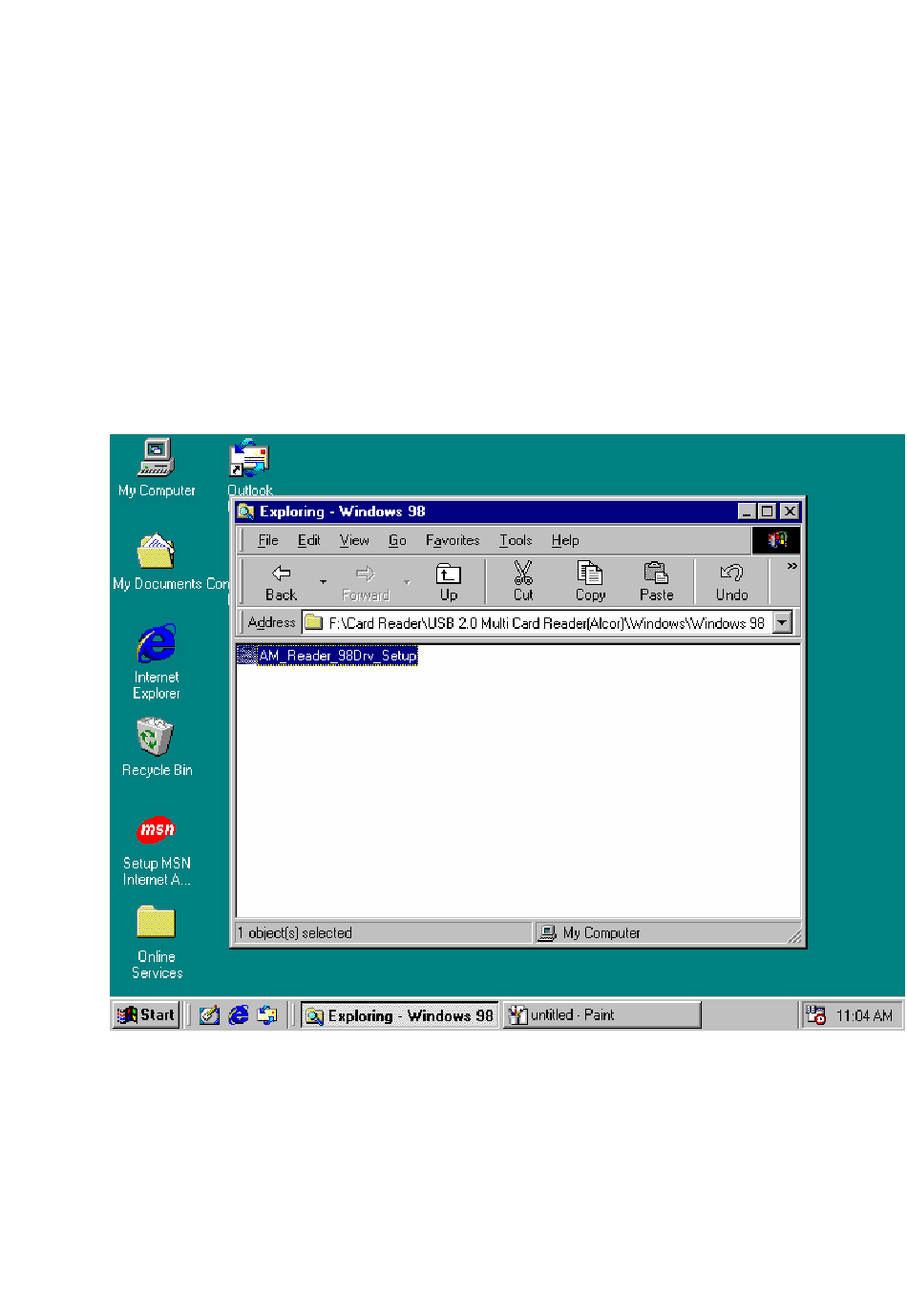Open the Start menu
This screenshot has height=1316, width=907.
pos(146,1015)
